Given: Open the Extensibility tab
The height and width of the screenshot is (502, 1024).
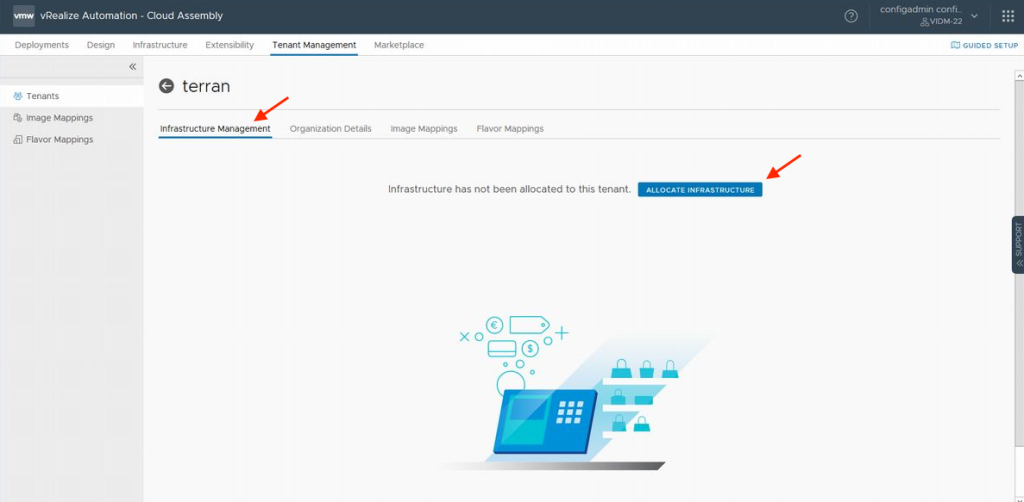Looking at the screenshot, I should pyautogui.click(x=229, y=45).
